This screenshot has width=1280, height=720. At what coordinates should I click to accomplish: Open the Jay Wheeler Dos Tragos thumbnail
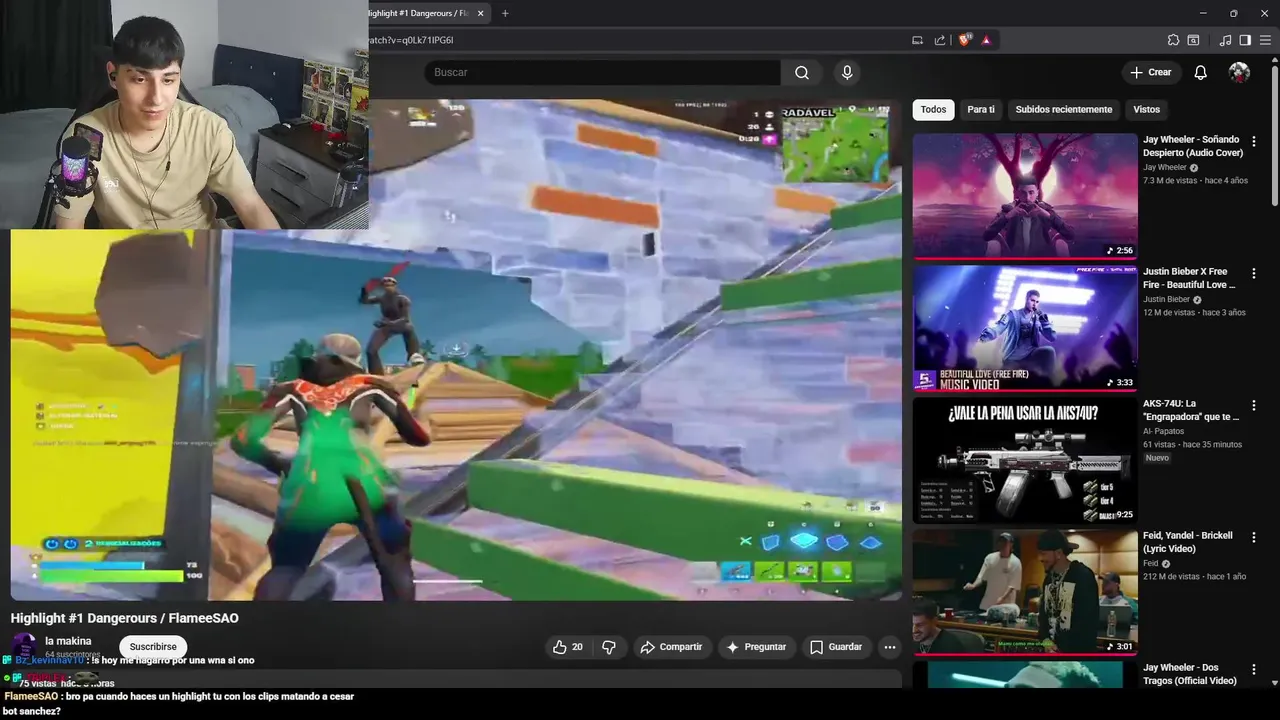[x=1025, y=675]
